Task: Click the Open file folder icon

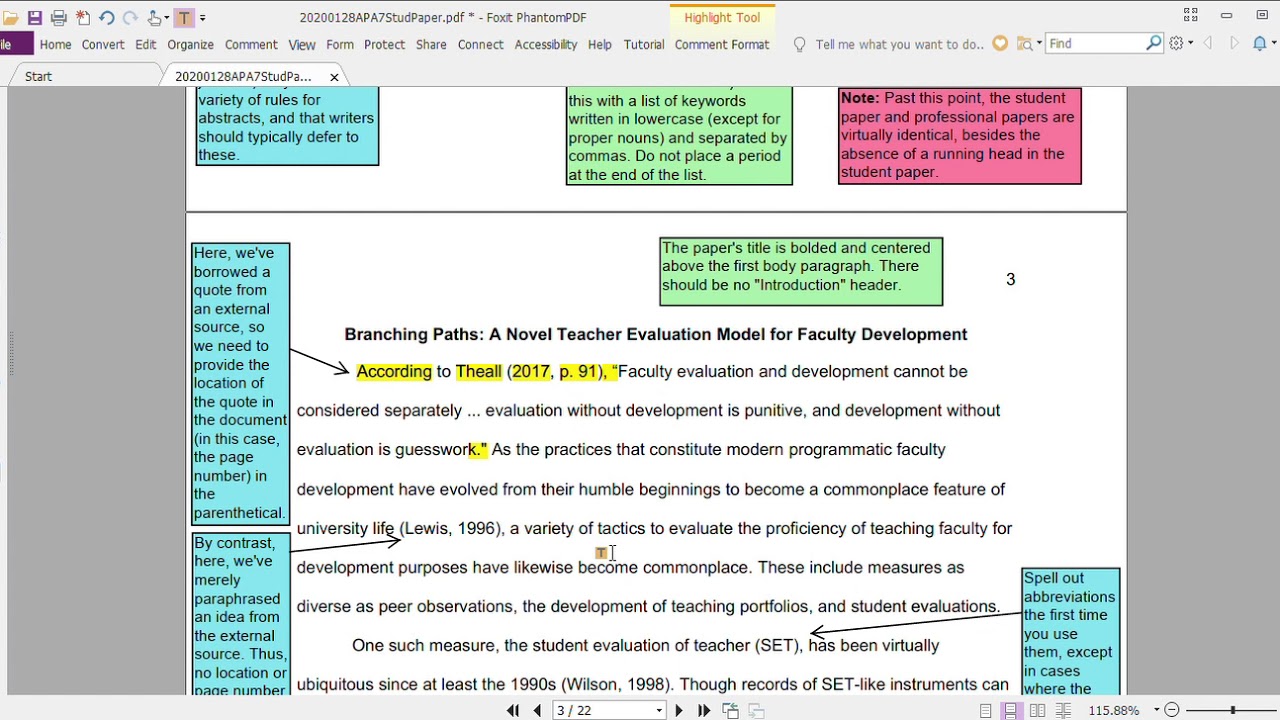Action: [x=11, y=18]
